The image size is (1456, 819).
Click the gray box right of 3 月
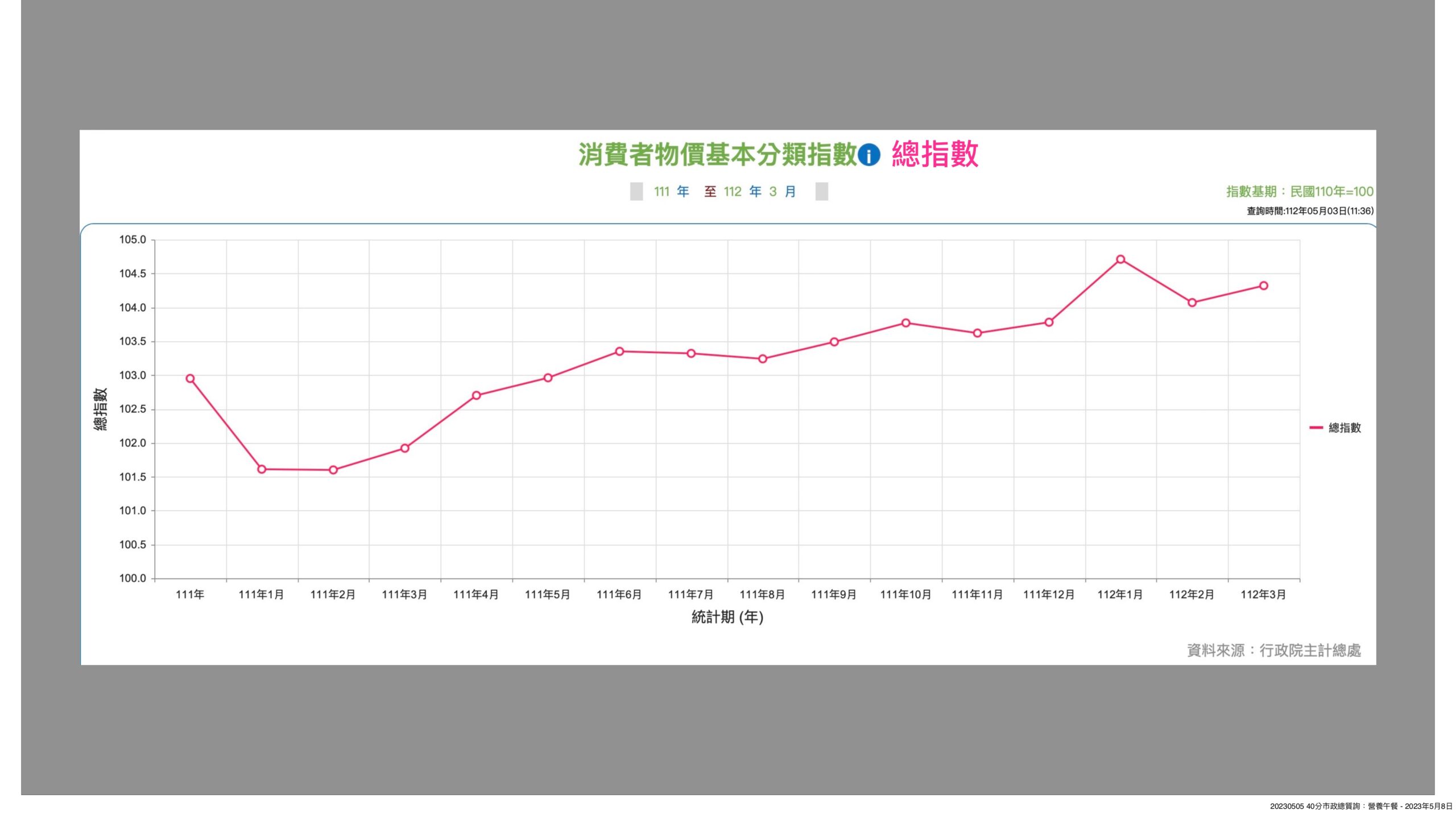pyautogui.click(x=821, y=192)
